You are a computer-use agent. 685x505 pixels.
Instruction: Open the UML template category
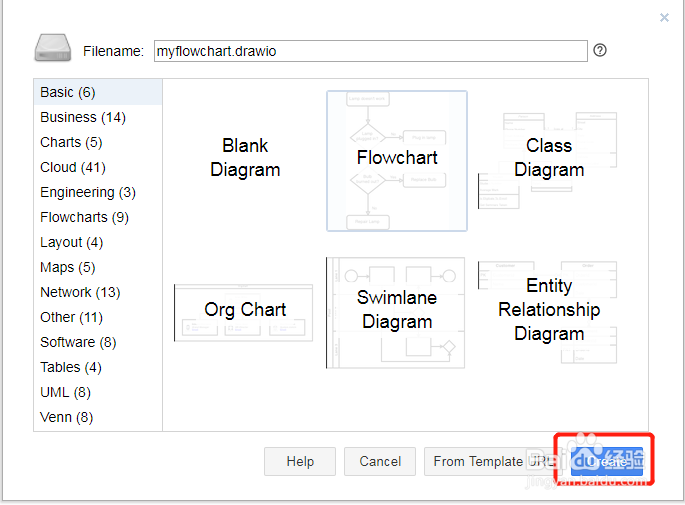coord(66,392)
